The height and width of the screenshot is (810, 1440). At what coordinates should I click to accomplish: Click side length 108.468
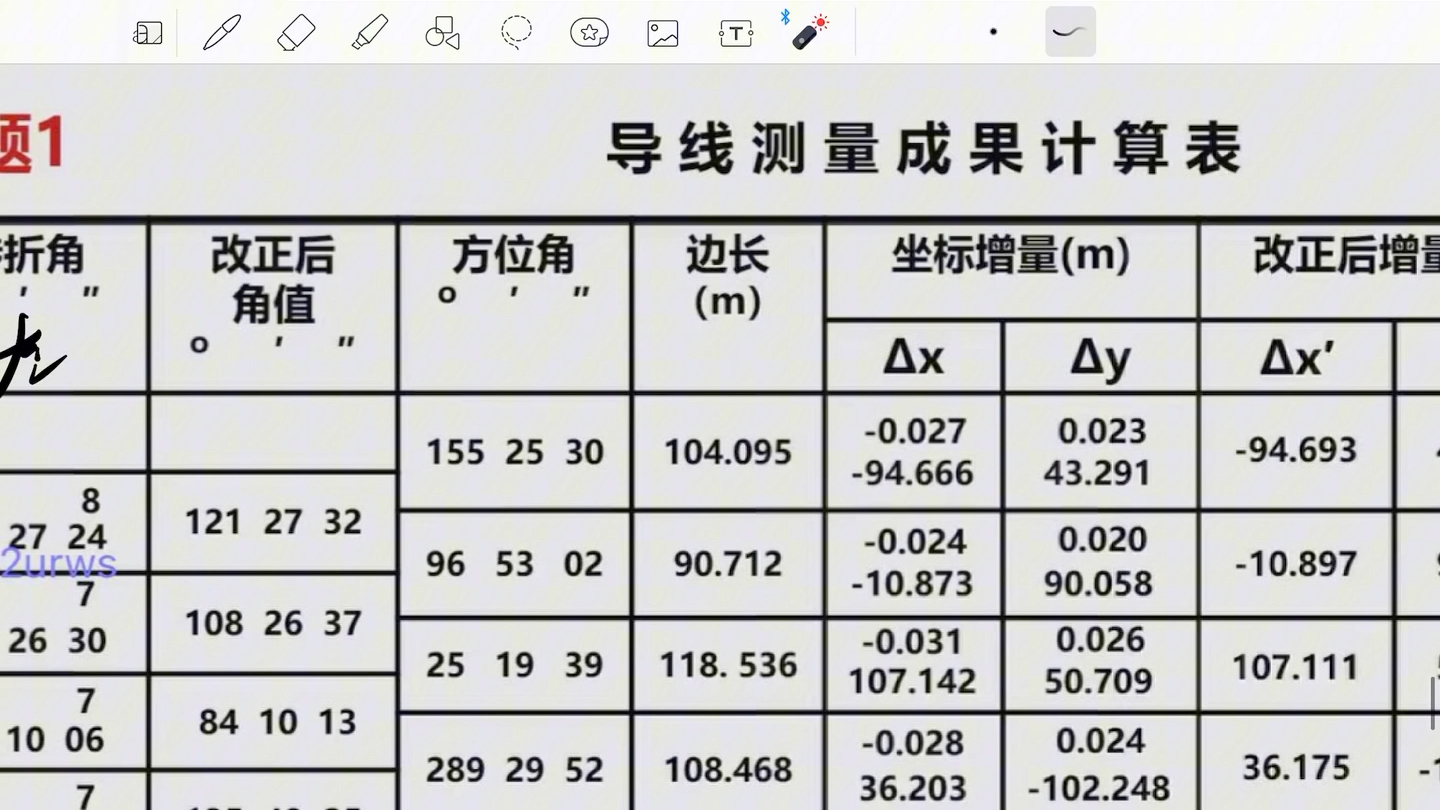pos(728,769)
